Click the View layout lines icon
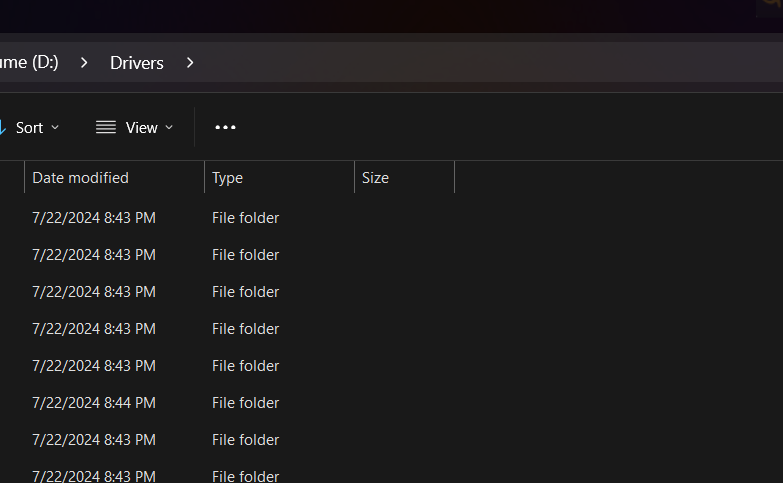This screenshot has height=483, width=783. click(105, 127)
